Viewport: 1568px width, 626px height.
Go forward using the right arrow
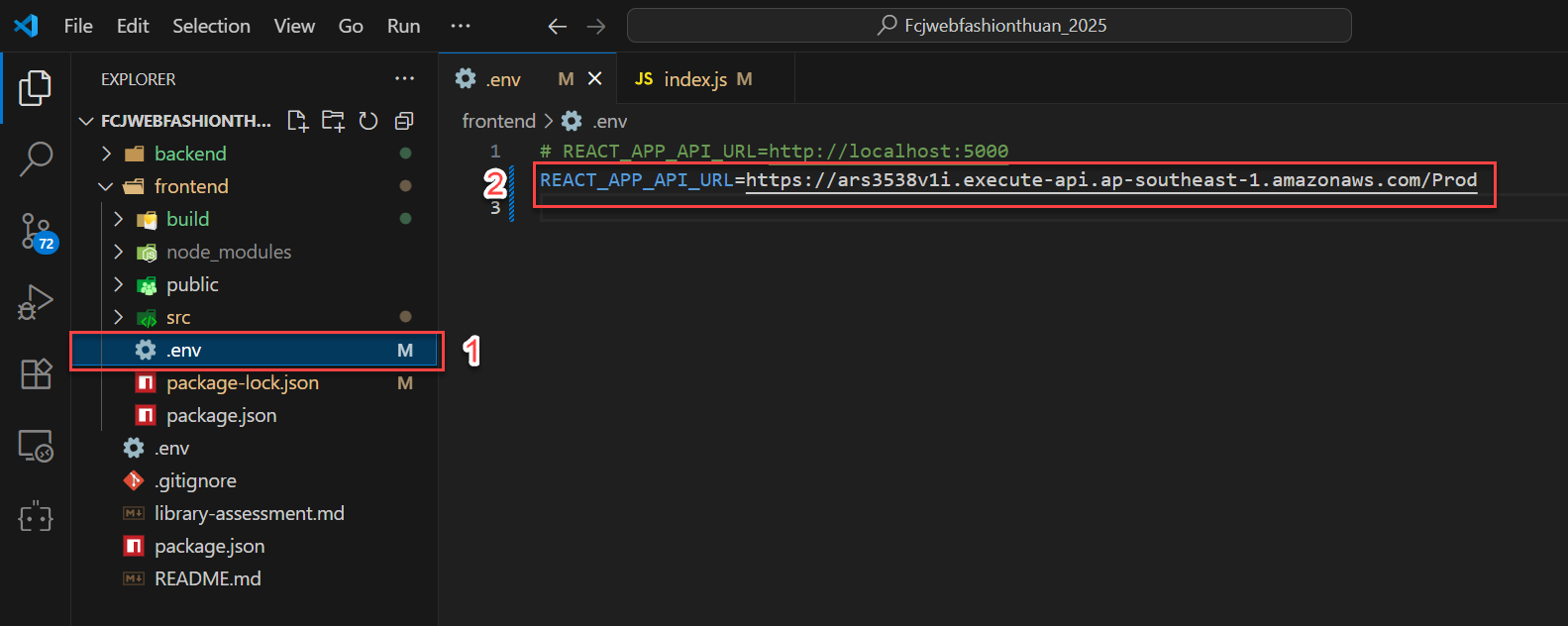[x=596, y=27]
